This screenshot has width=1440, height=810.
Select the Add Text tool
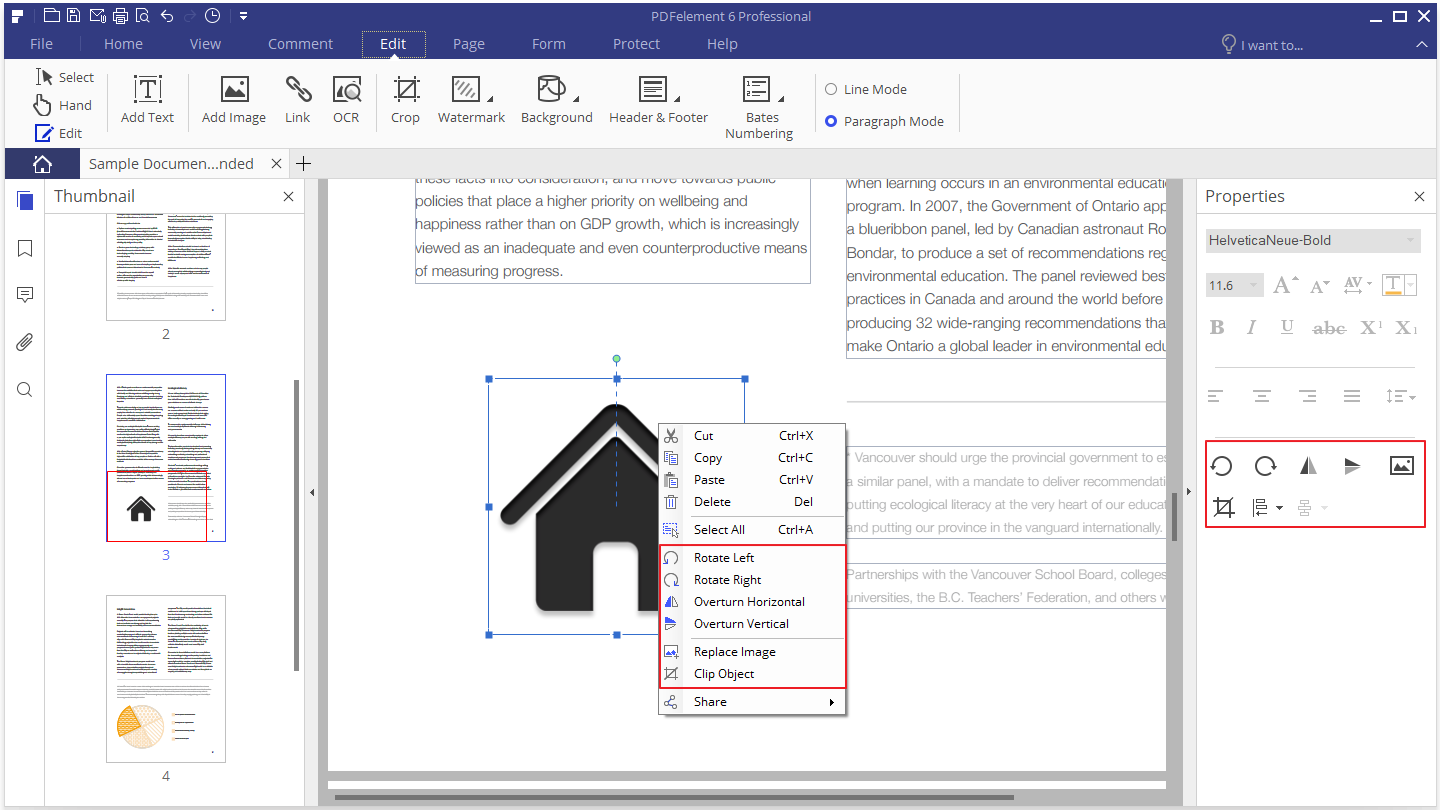[x=147, y=100]
